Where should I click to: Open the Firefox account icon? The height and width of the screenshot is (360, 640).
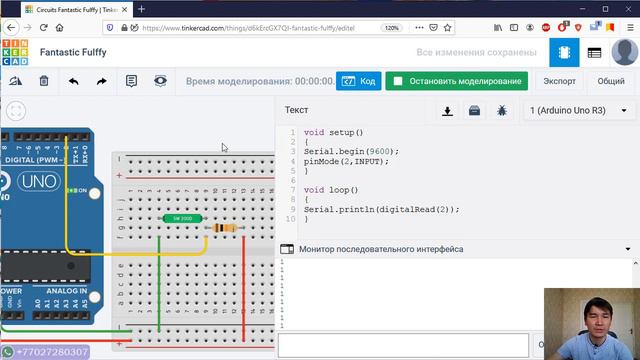[530, 28]
